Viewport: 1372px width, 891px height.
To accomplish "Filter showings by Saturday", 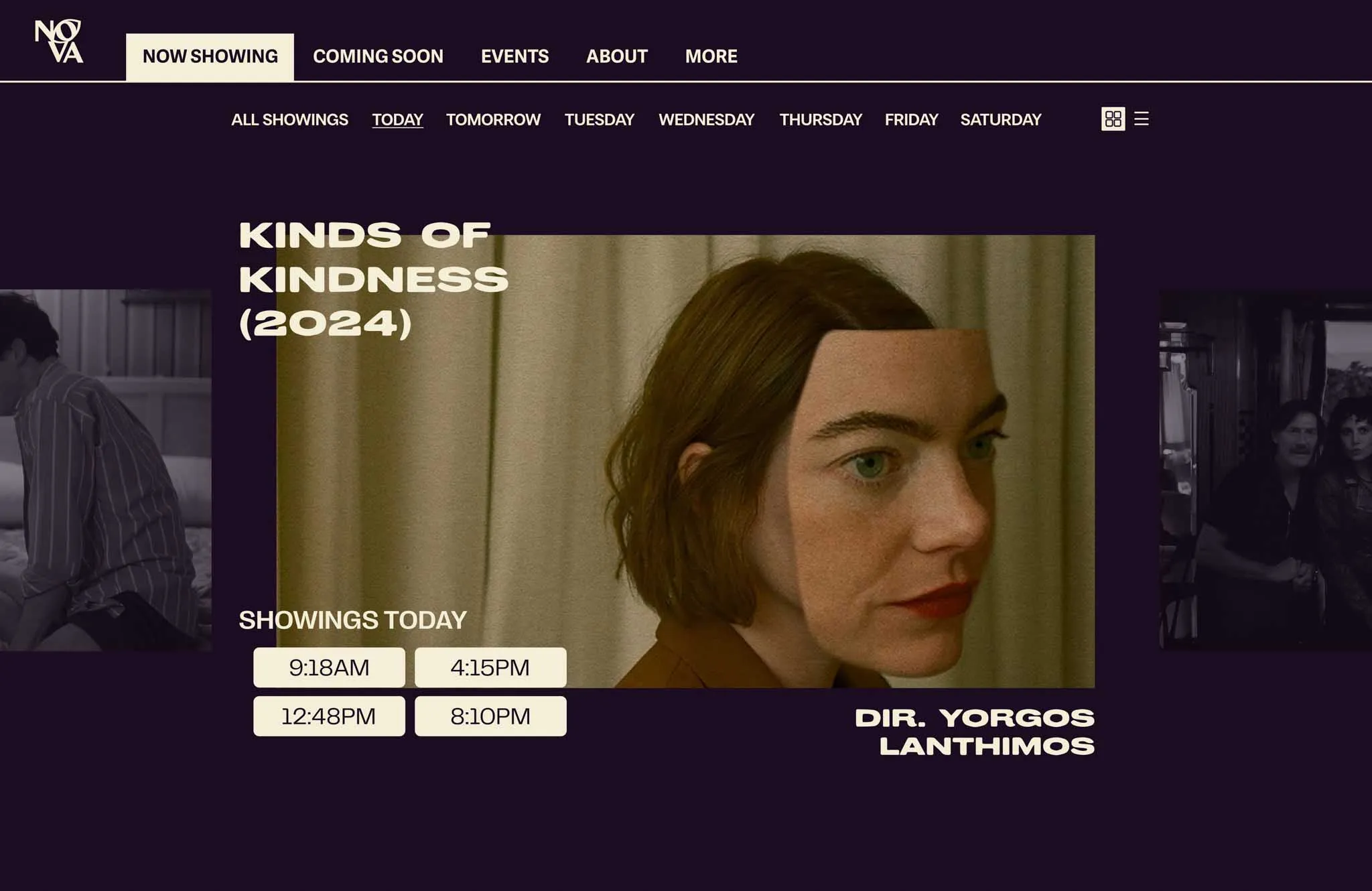I will tap(1000, 120).
